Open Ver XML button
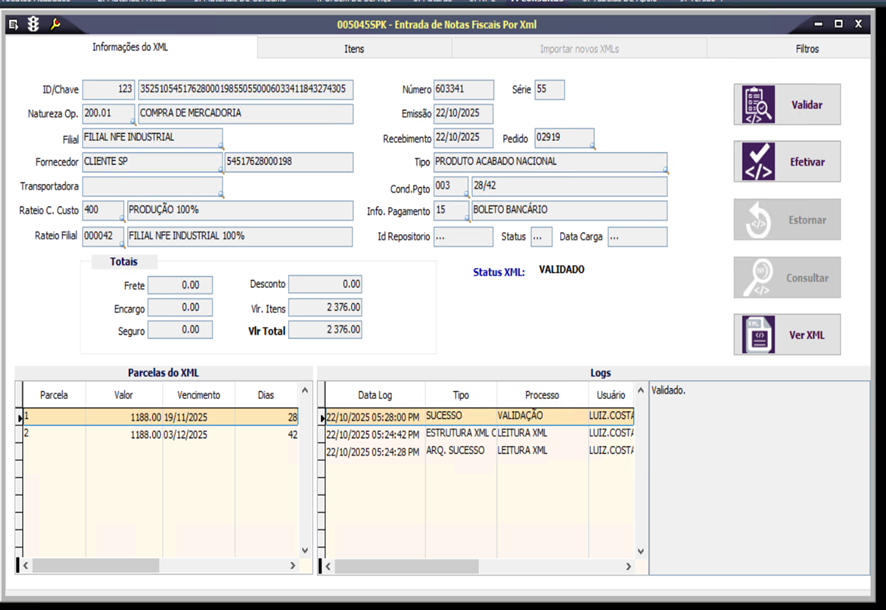The height and width of the screenshot is (610, 886). click(x=787, y=334)
